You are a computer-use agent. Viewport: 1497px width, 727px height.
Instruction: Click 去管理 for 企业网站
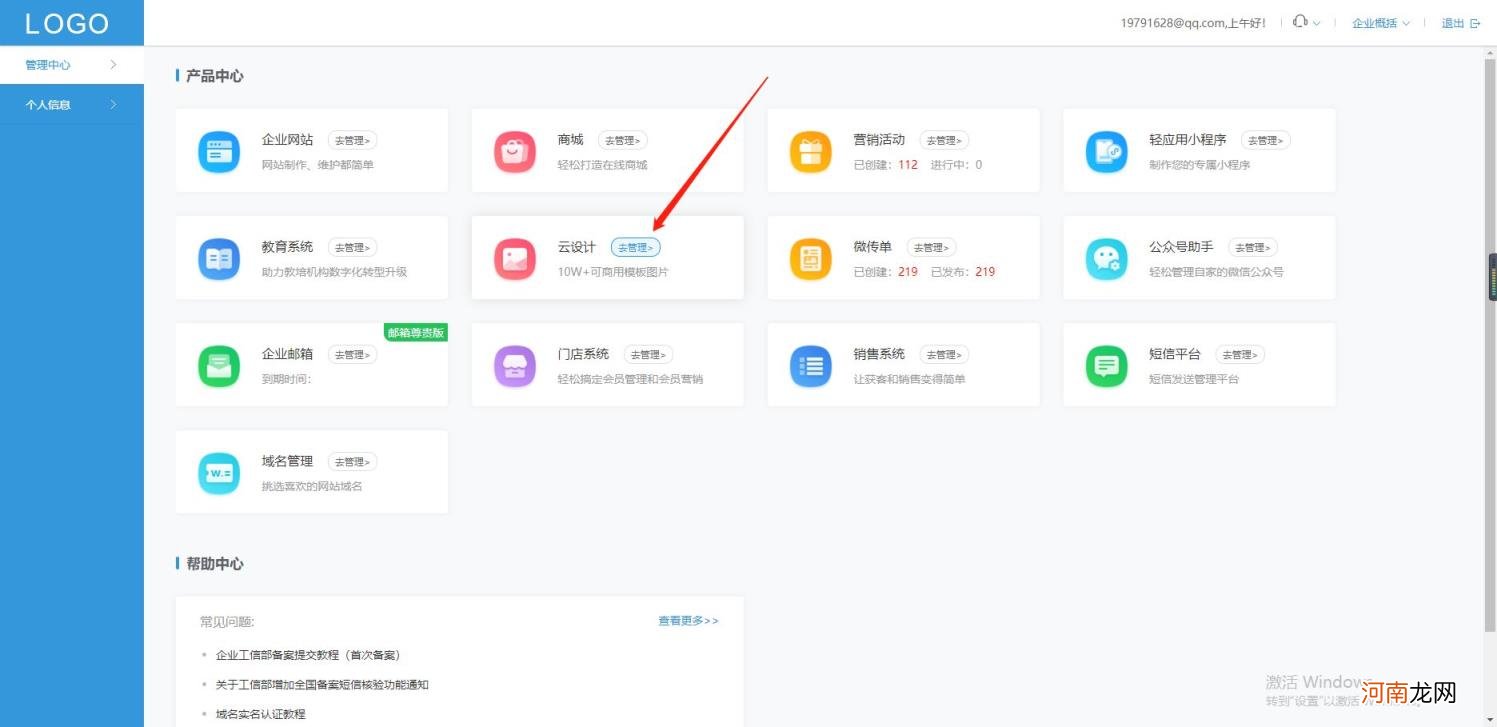[x=353, y=141]
